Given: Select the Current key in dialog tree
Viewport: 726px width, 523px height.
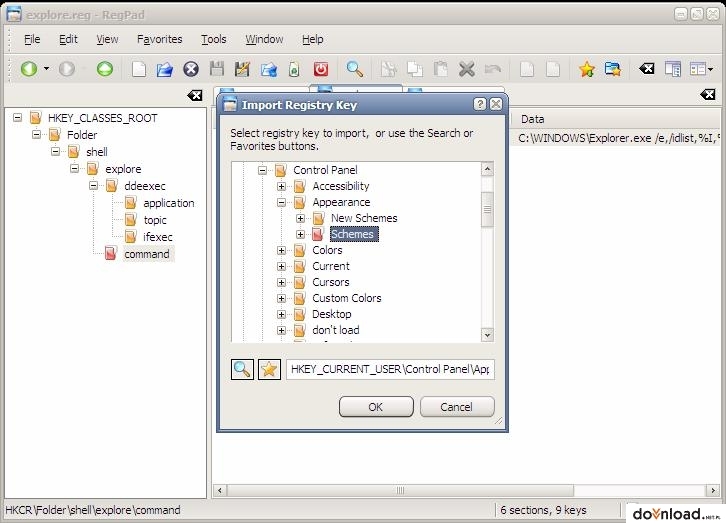Looking at the screenshot, I should pos(331,266).
